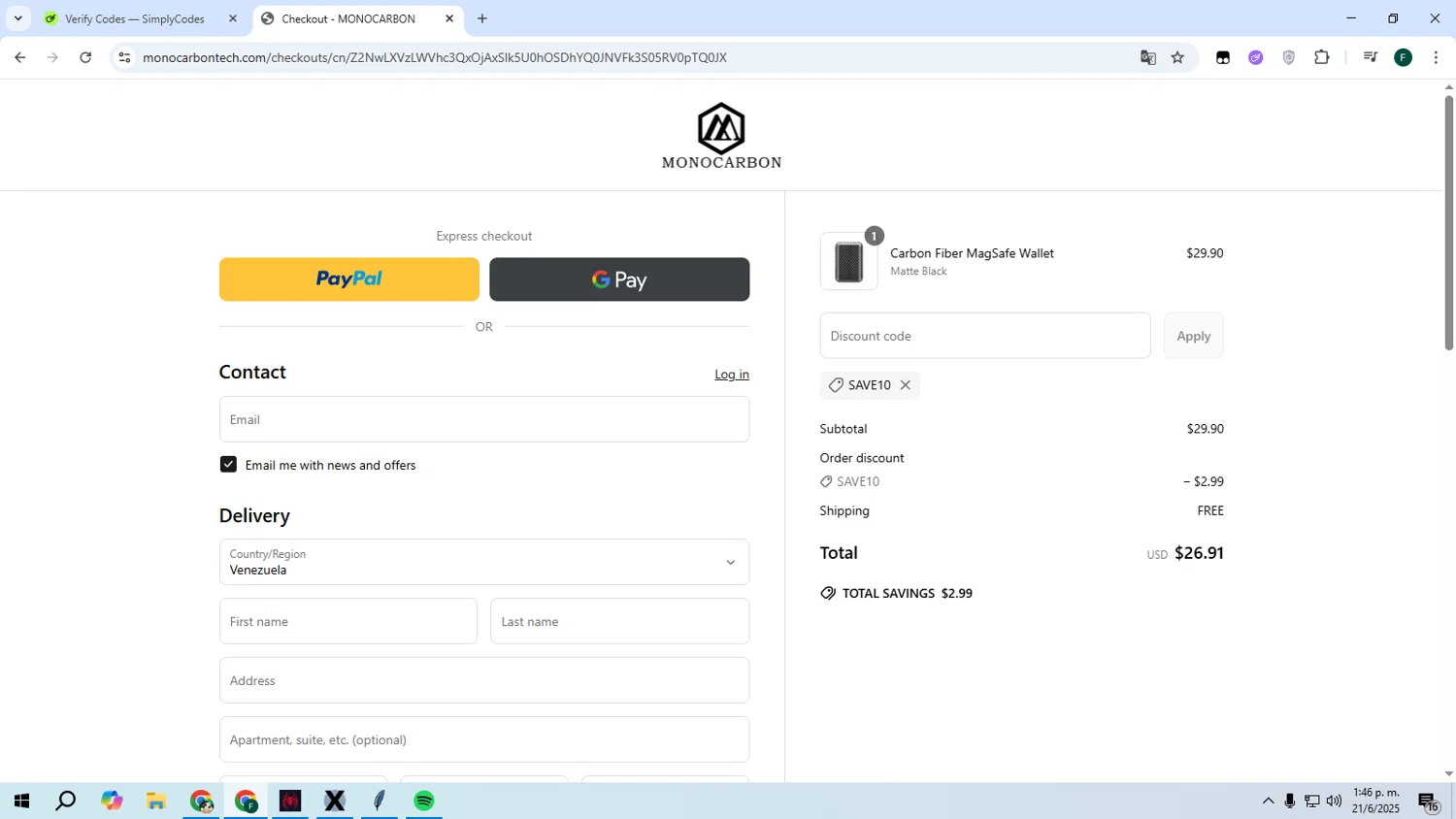1456x819 pixels.
Task: Click the SAVE10 order discount line
Action: 1021,481
